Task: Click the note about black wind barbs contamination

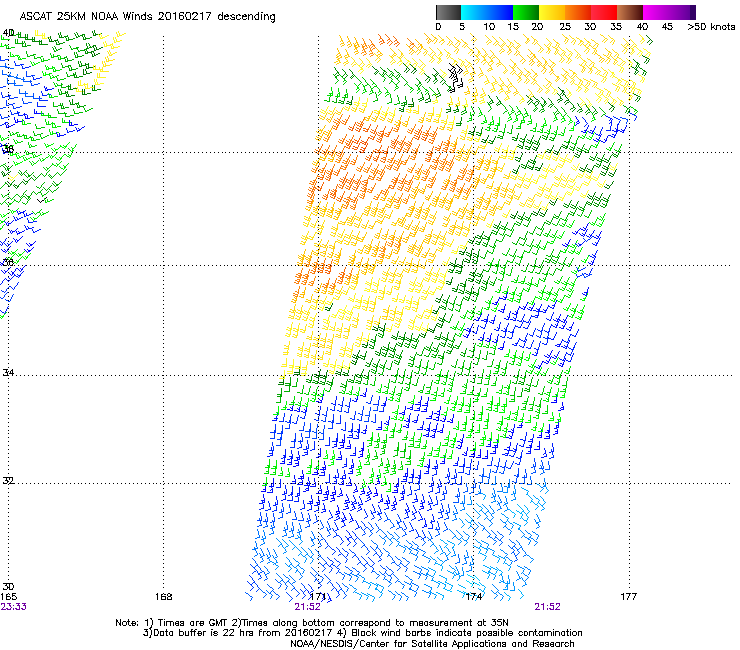Action: [460, 633]
